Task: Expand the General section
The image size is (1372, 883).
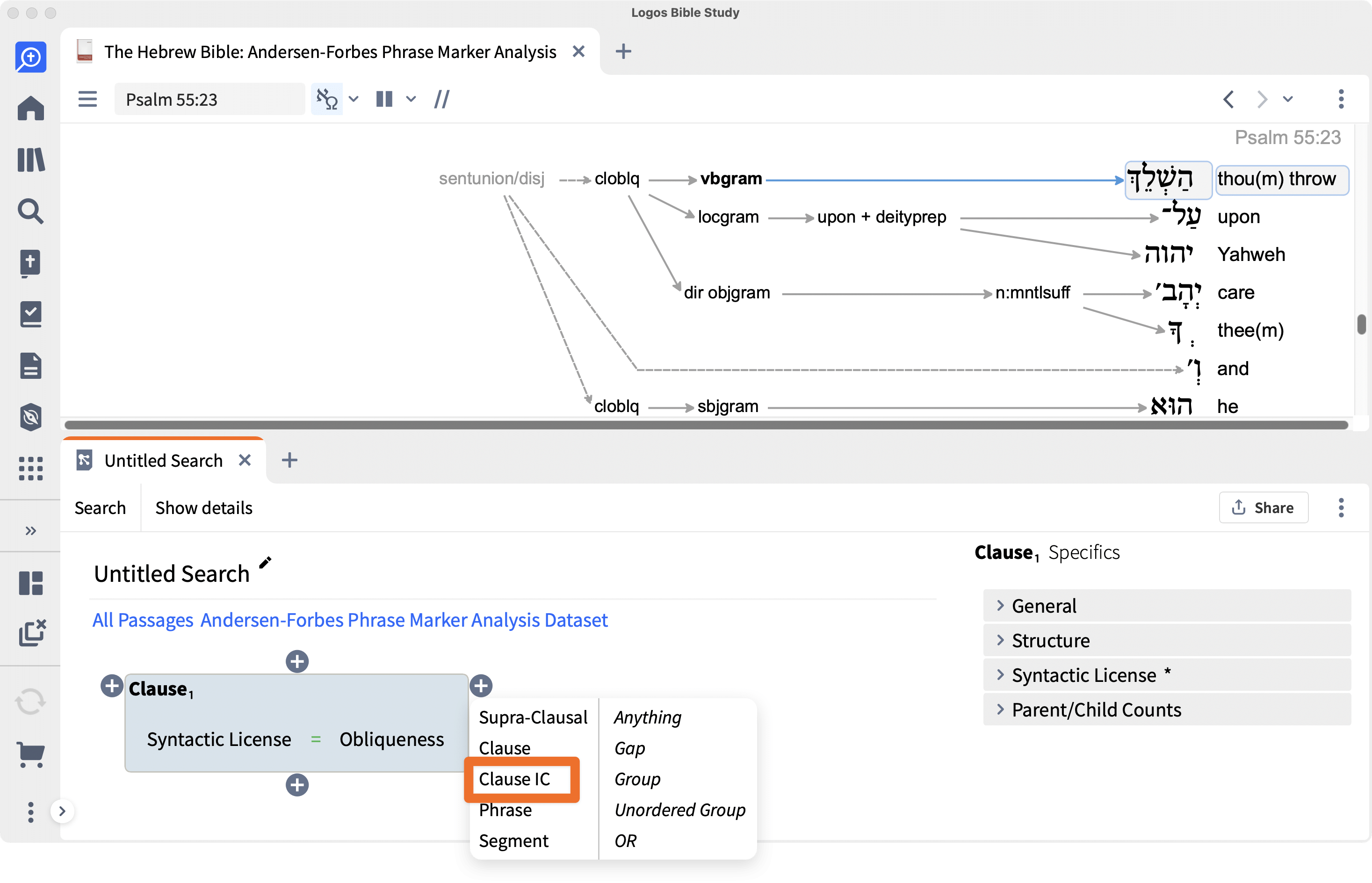Action: click(1167, 606)
